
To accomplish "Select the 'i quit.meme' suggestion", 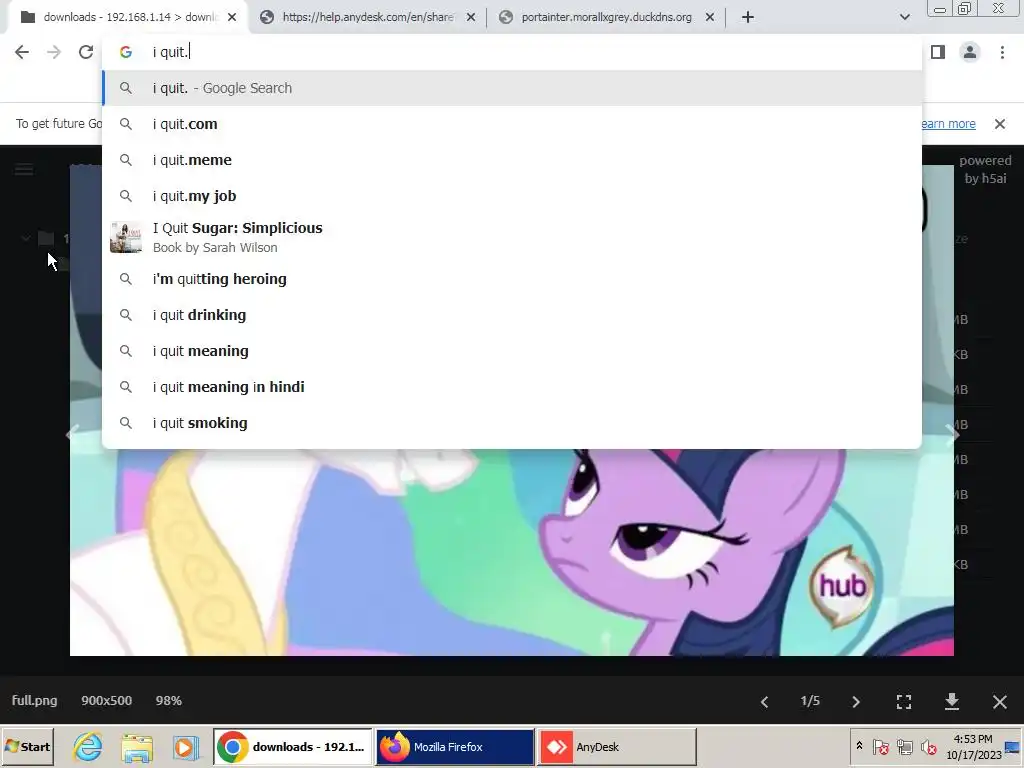I will click(x=512, y=160).
